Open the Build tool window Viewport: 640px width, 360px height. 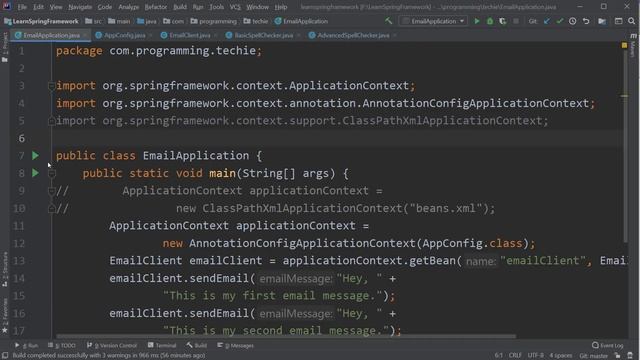tap(196, 345)
